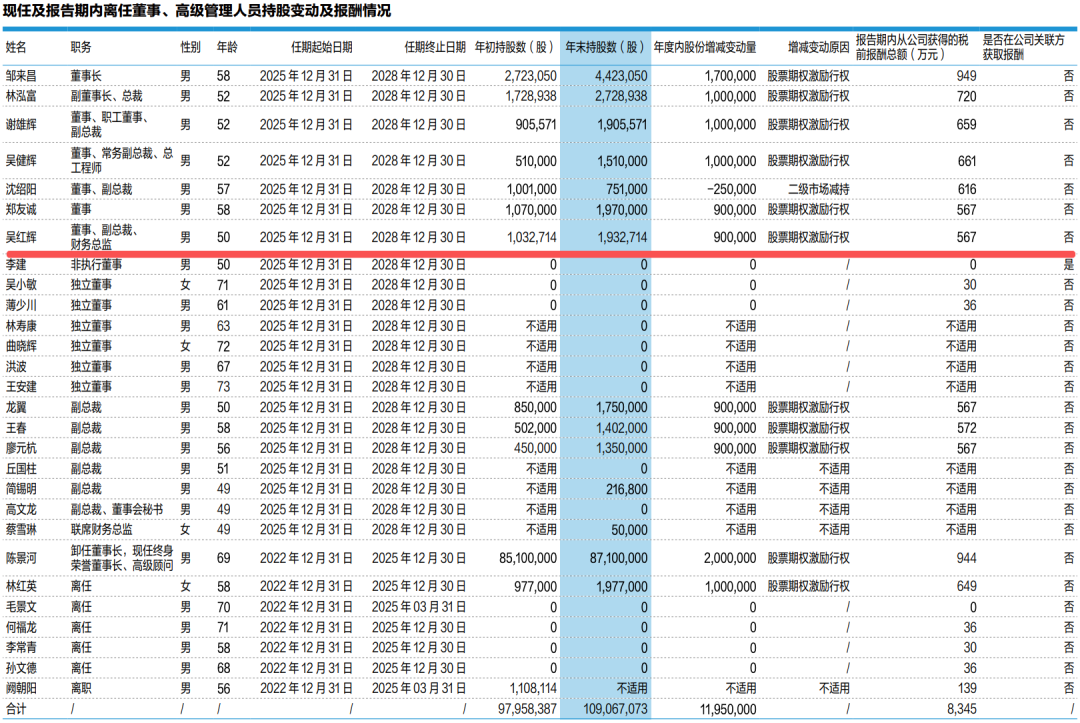Click the name 孙文德
Viewport: 1080px width, 723px height.
click(21, 668)
